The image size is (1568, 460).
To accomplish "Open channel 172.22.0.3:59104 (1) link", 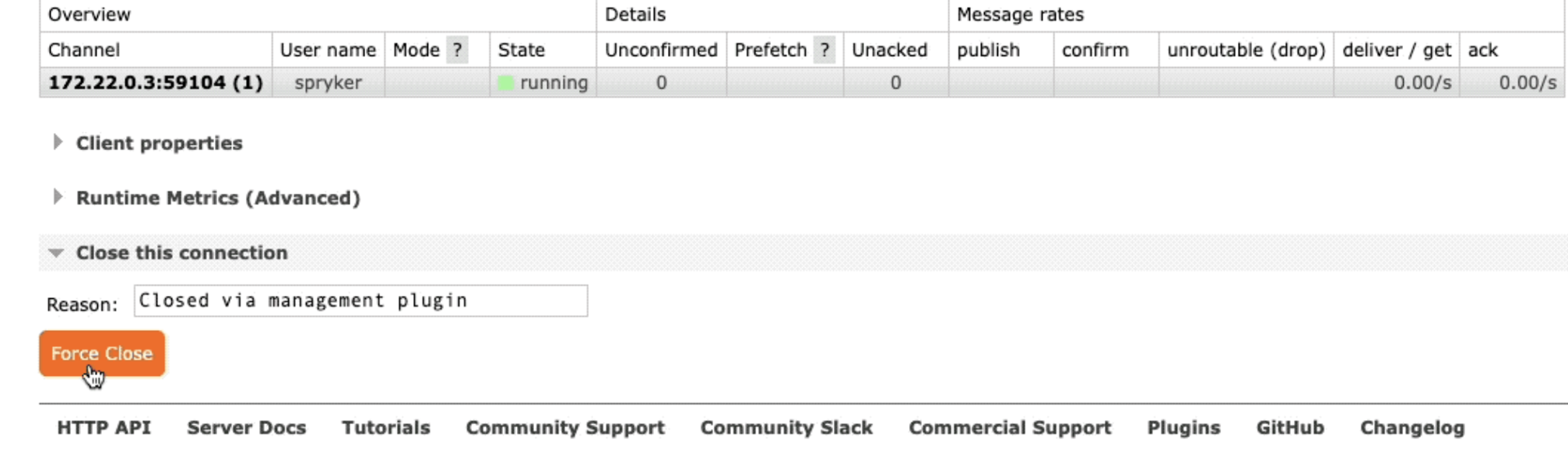I will coord(155,83).
